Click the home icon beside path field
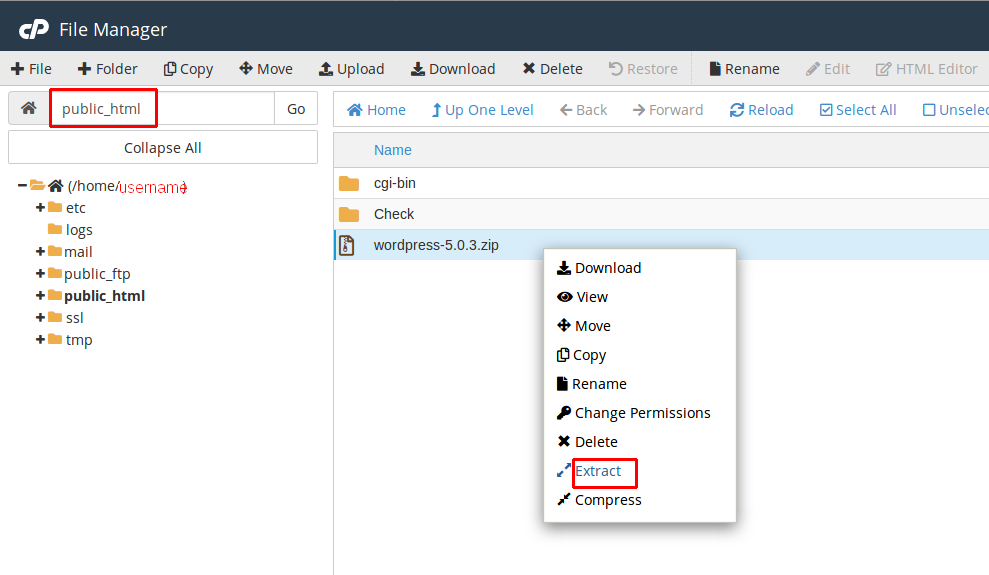 click(28, 108)
